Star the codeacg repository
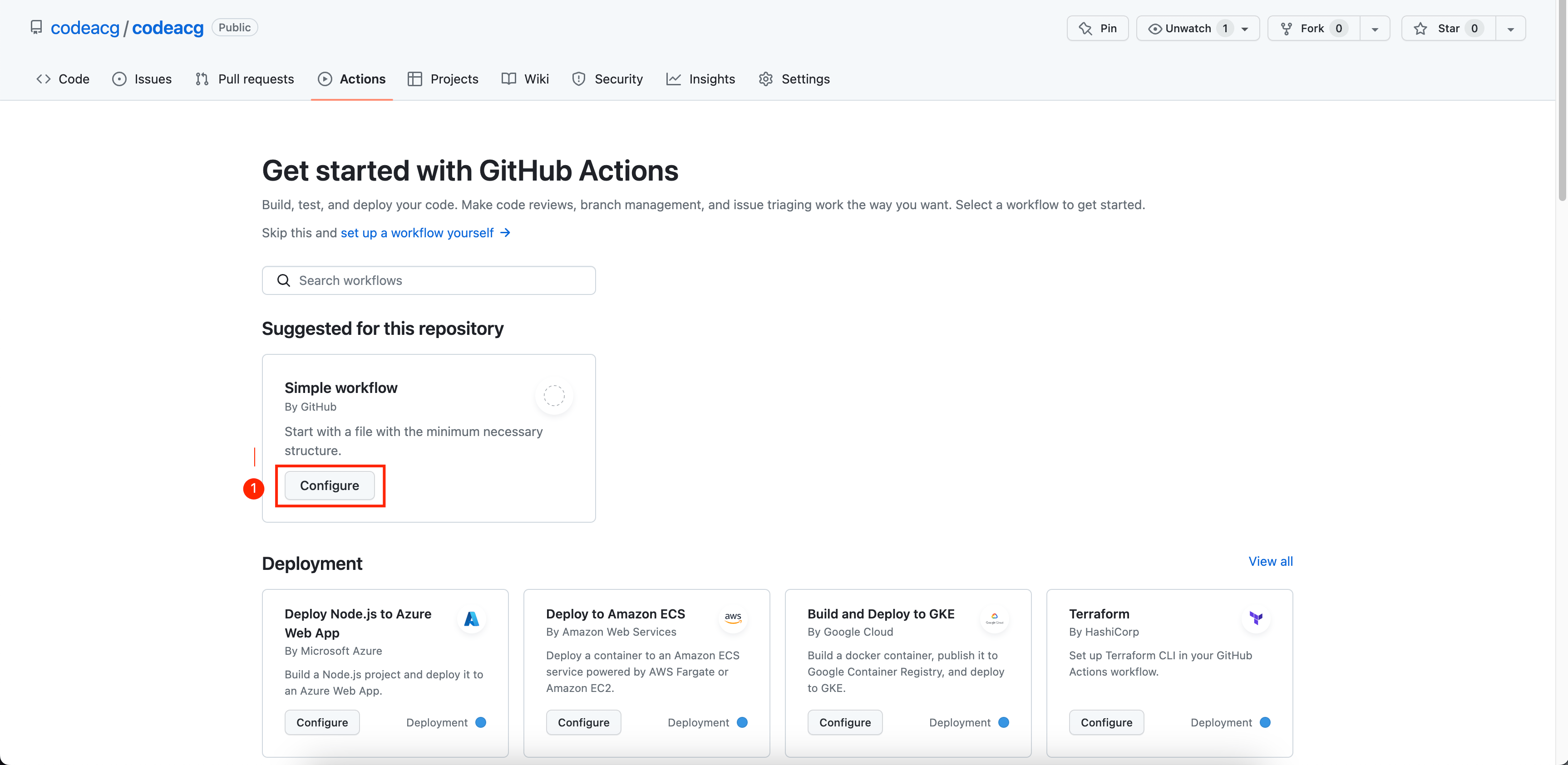 1448,29
